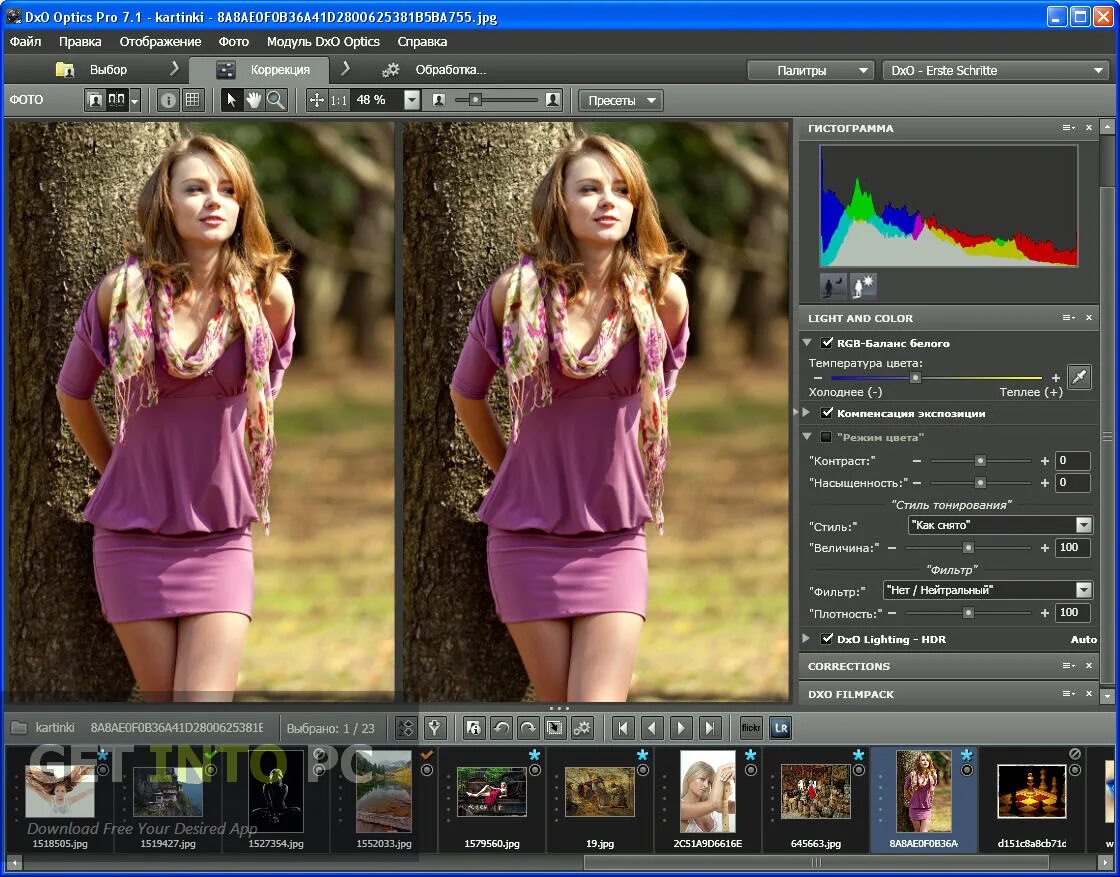
Task: Export to Flickr icon
Action: pos(751,728)
